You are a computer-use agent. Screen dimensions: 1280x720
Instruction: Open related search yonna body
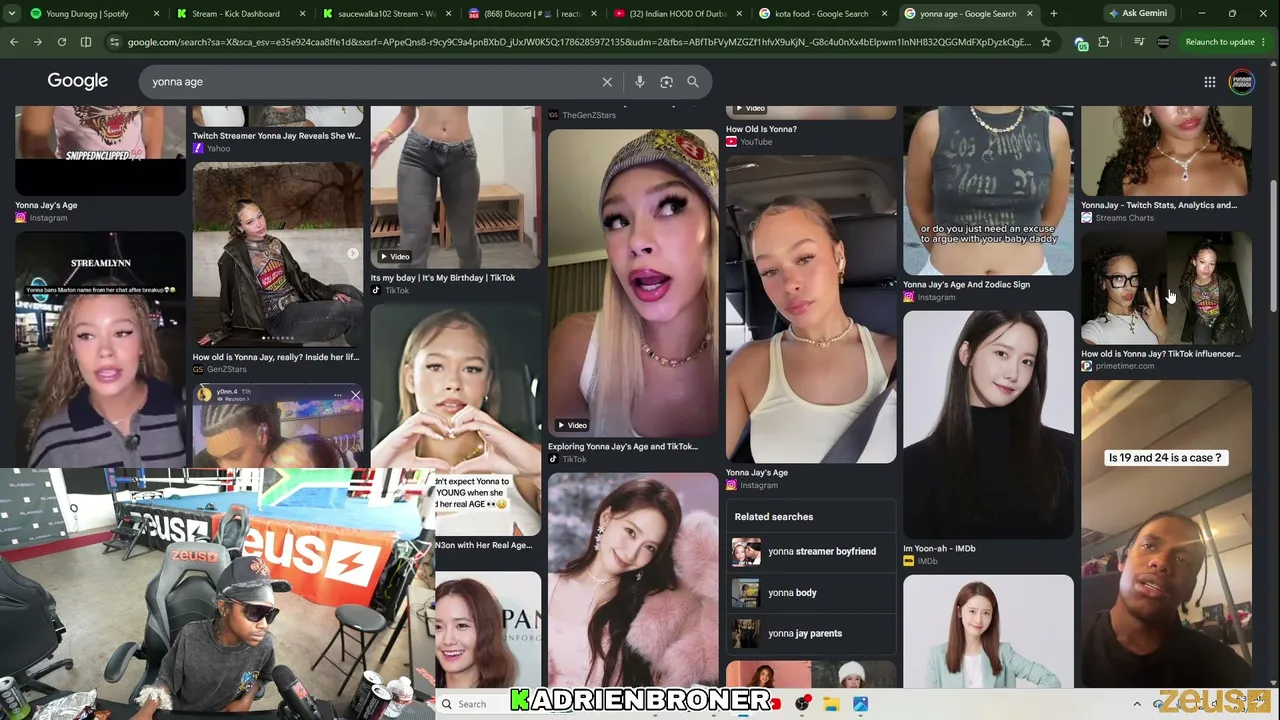[811, 592]
